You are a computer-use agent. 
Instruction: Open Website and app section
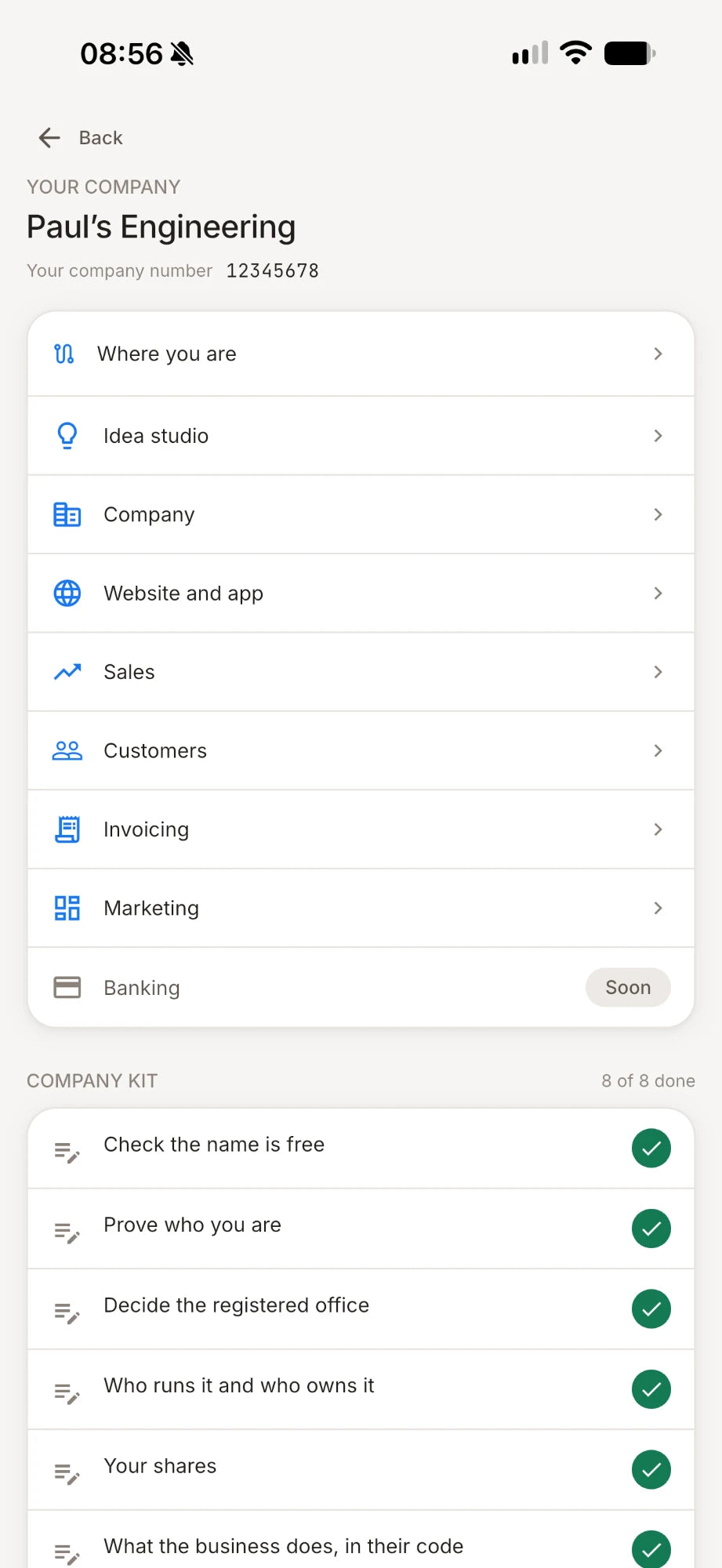pyautogui.click(x=361, y=593)
